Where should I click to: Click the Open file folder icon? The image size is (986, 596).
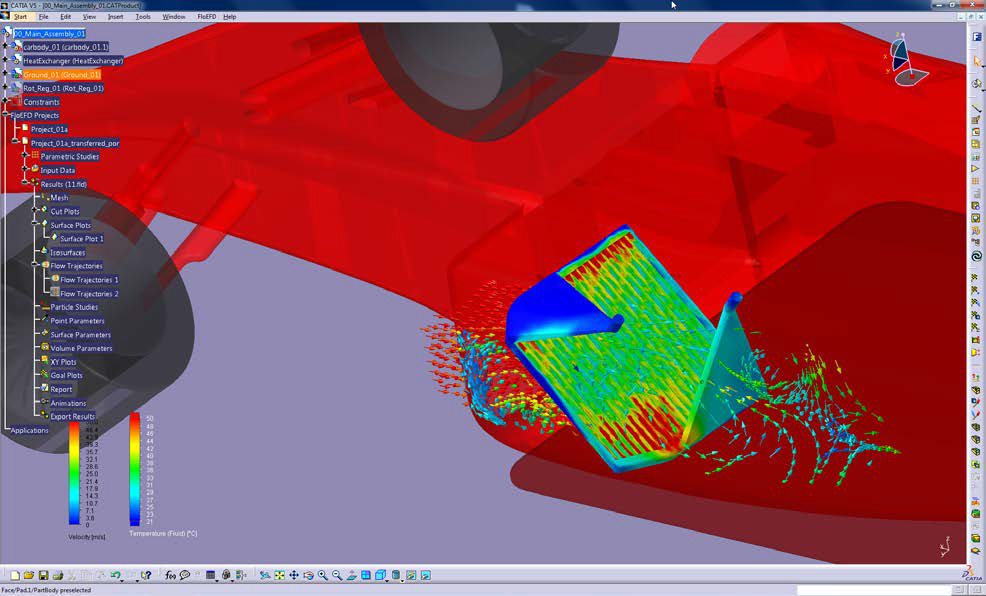tap(29, 575)
